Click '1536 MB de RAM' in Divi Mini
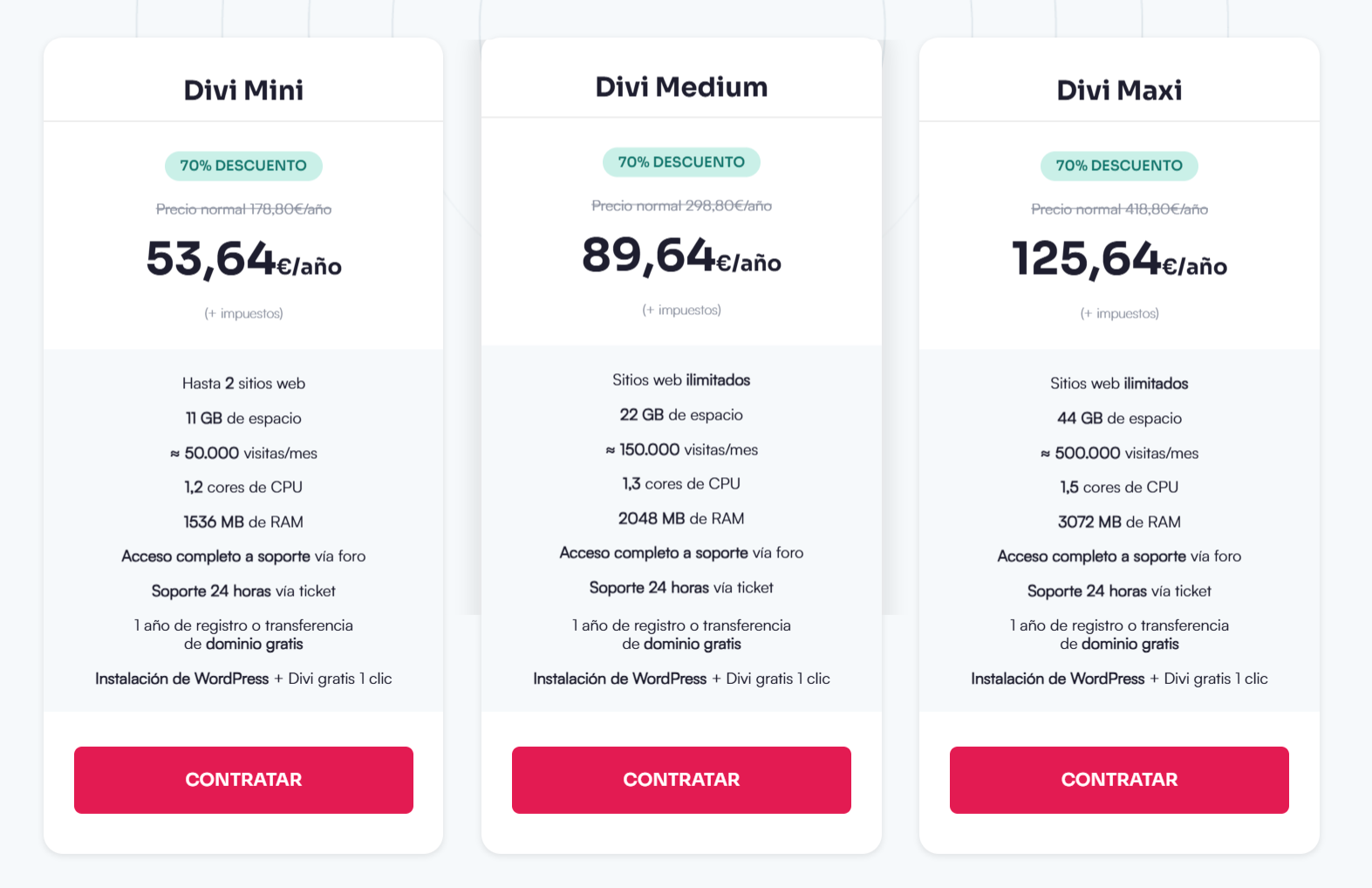Viewport: 1372px width, 888px height. coord(243,523)
